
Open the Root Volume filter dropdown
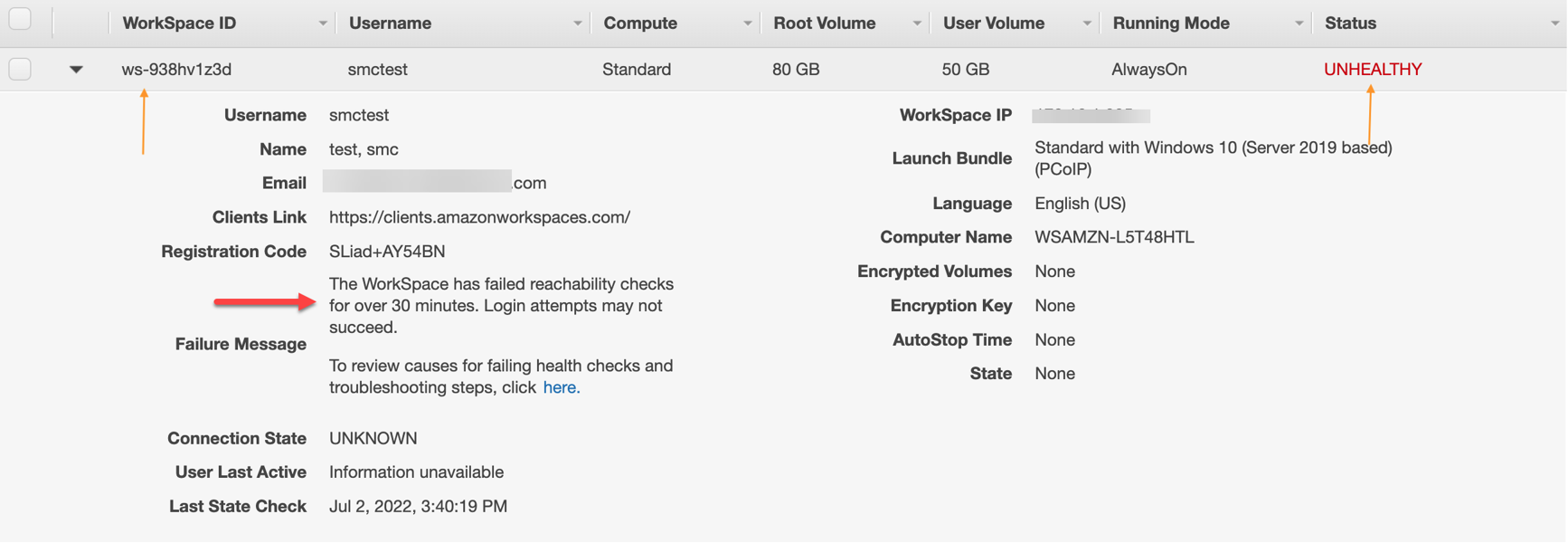(x=916, y=23)
